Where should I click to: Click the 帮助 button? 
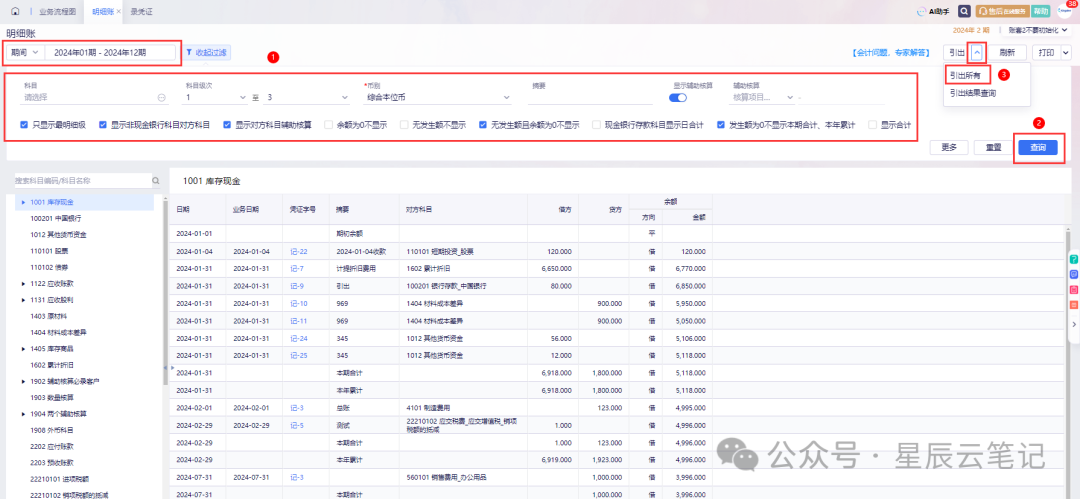click(x=1041, y=12)
